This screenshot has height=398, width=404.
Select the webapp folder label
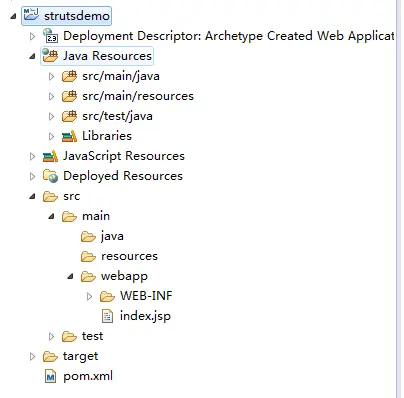[x=124, y=277]
